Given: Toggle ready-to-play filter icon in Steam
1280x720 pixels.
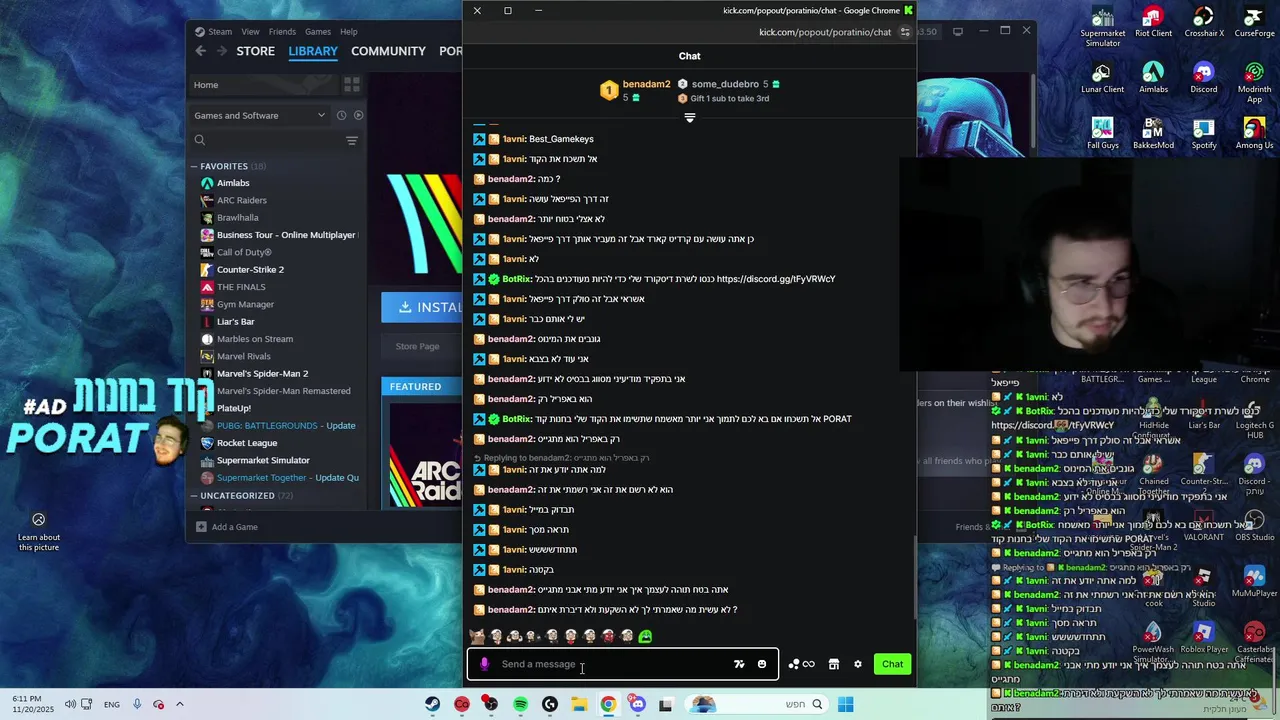Looking at the screenshot, I should coord(358,115).
